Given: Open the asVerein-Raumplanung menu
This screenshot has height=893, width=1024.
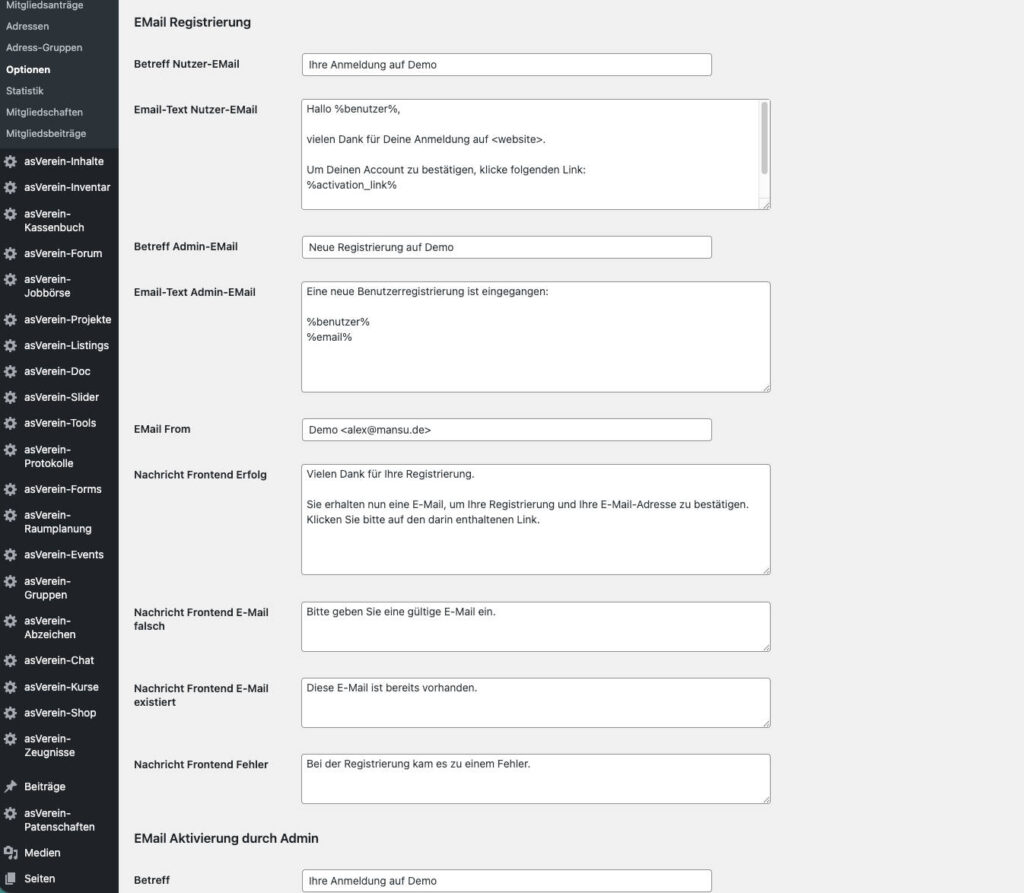Looking at the screenshot, I should 57,522.
